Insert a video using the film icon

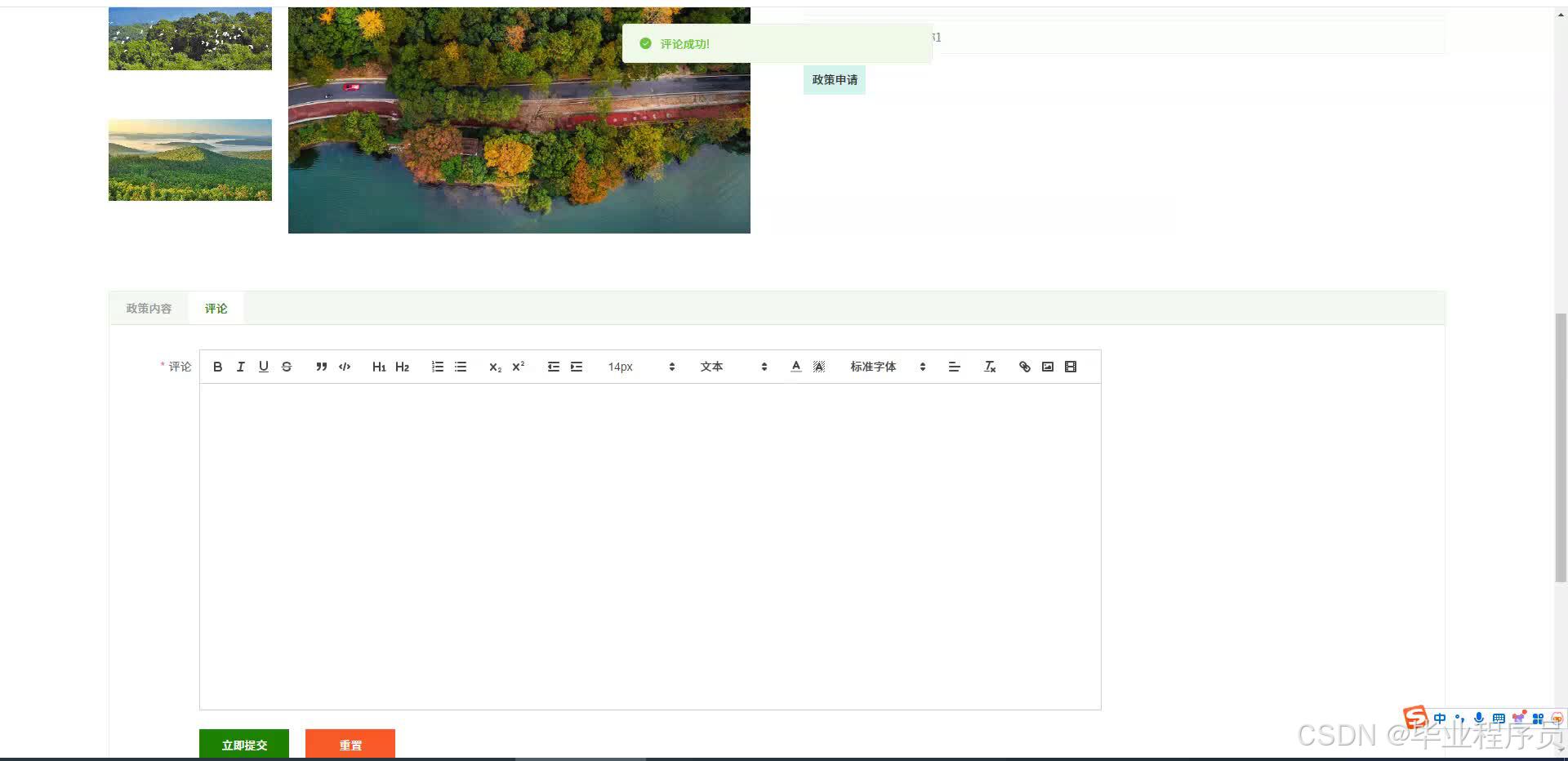point(1071,367)
